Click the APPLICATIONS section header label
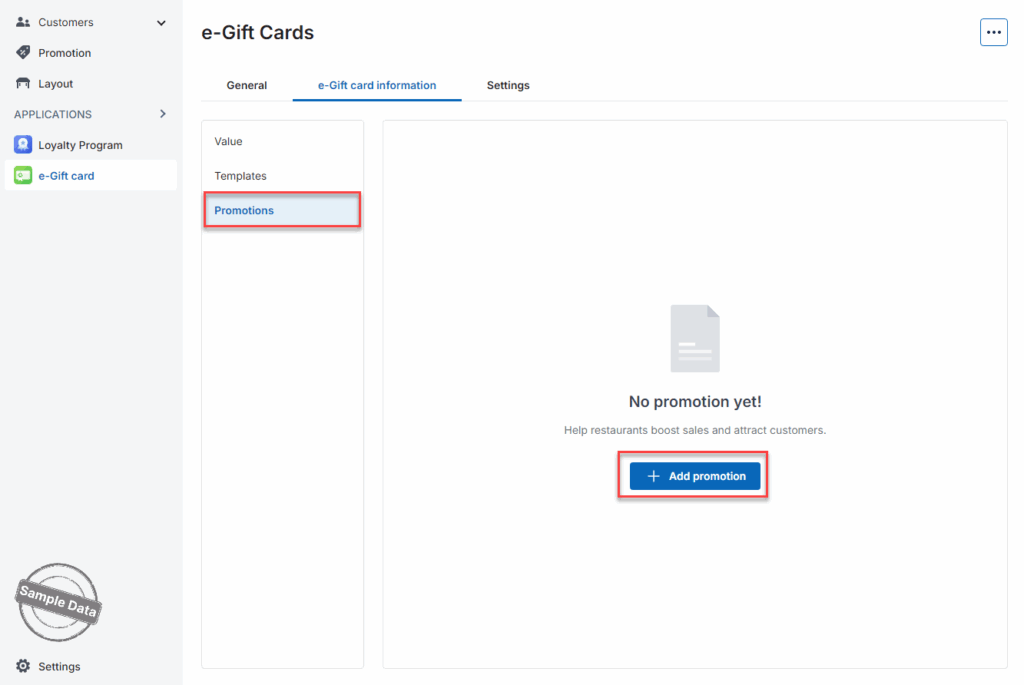1024x685 pixels. tap(53, 114)
